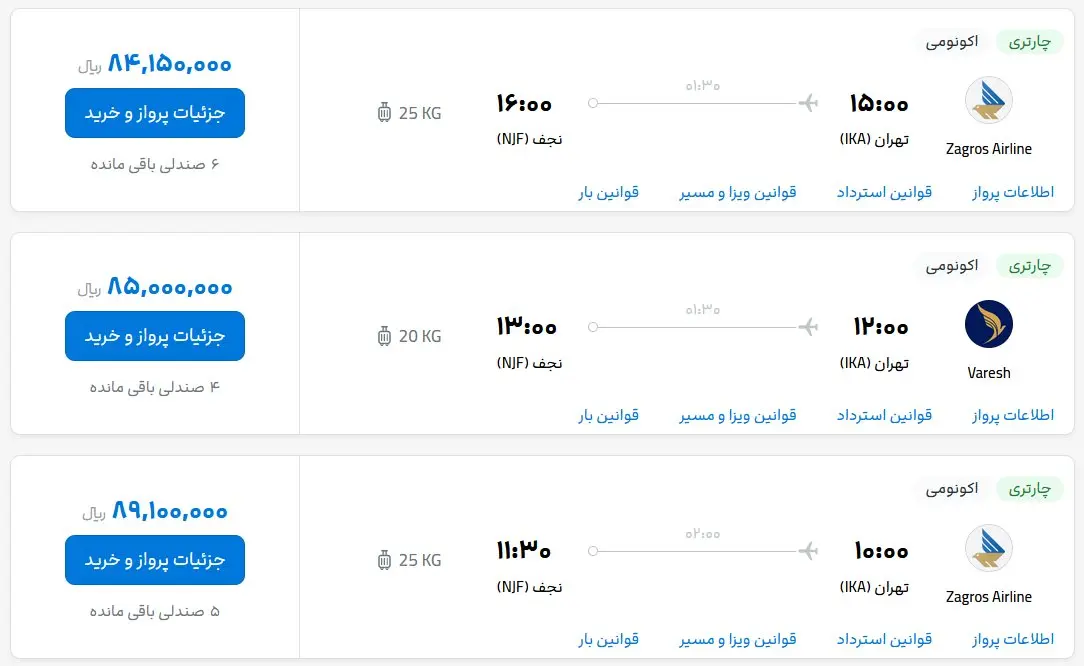
Task: Select the چارتری tag on the first flight
Action: point(1030,42)
